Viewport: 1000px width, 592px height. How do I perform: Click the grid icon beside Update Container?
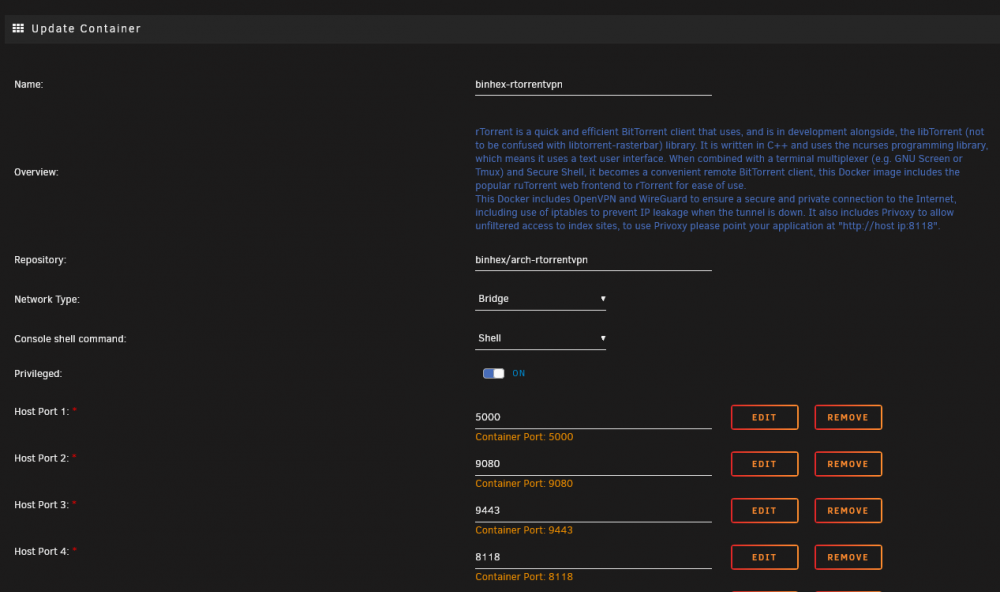click(18, 28)
